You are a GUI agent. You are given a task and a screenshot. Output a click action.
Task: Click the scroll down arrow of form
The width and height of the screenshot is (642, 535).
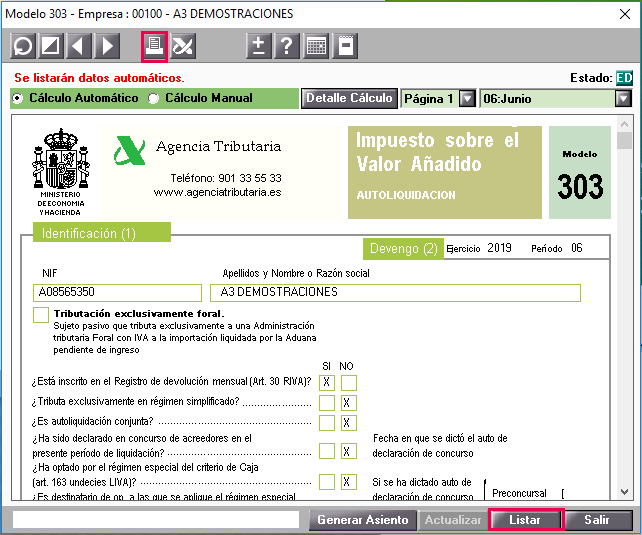(x=624, y=492)
